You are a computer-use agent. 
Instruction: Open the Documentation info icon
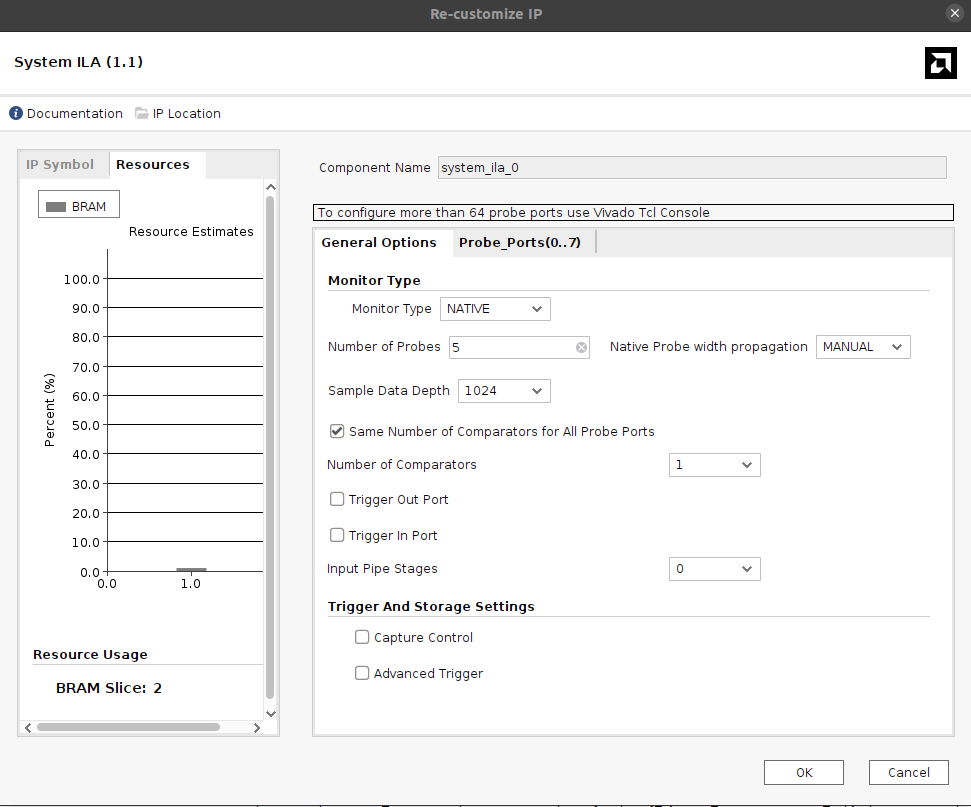point(16,113)
